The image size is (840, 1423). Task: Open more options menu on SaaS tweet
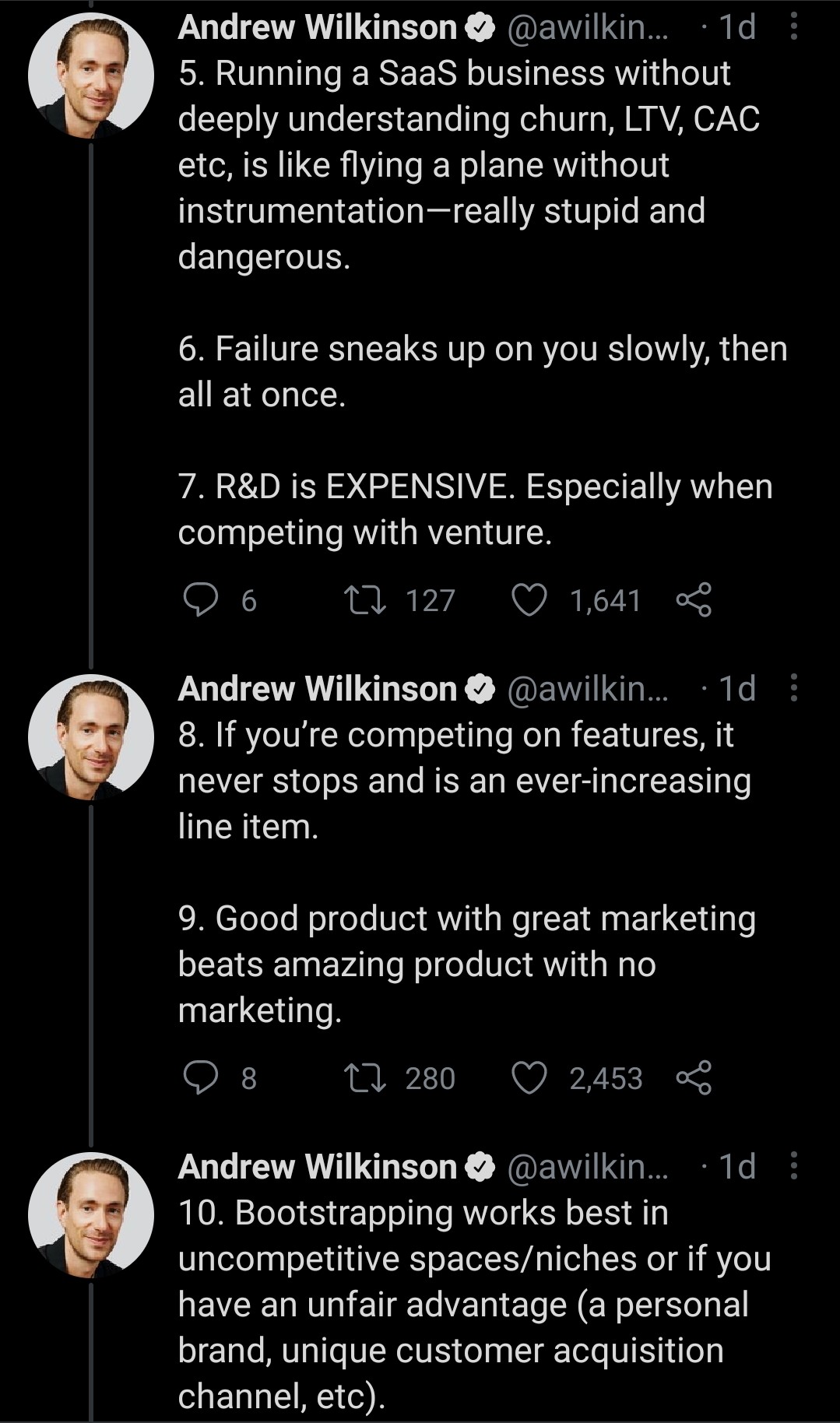point(793,27)
